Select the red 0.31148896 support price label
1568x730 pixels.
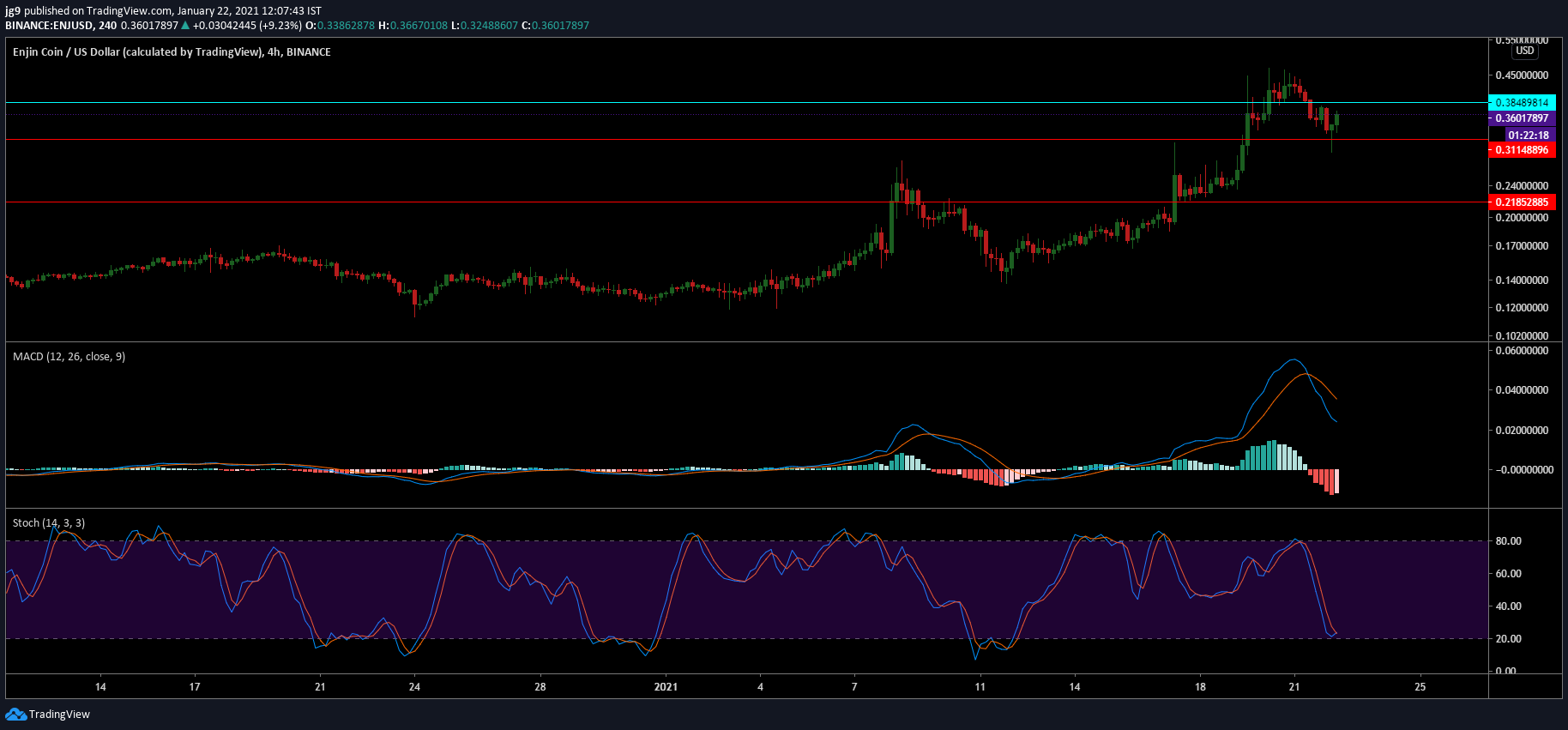pos(1522,150)
